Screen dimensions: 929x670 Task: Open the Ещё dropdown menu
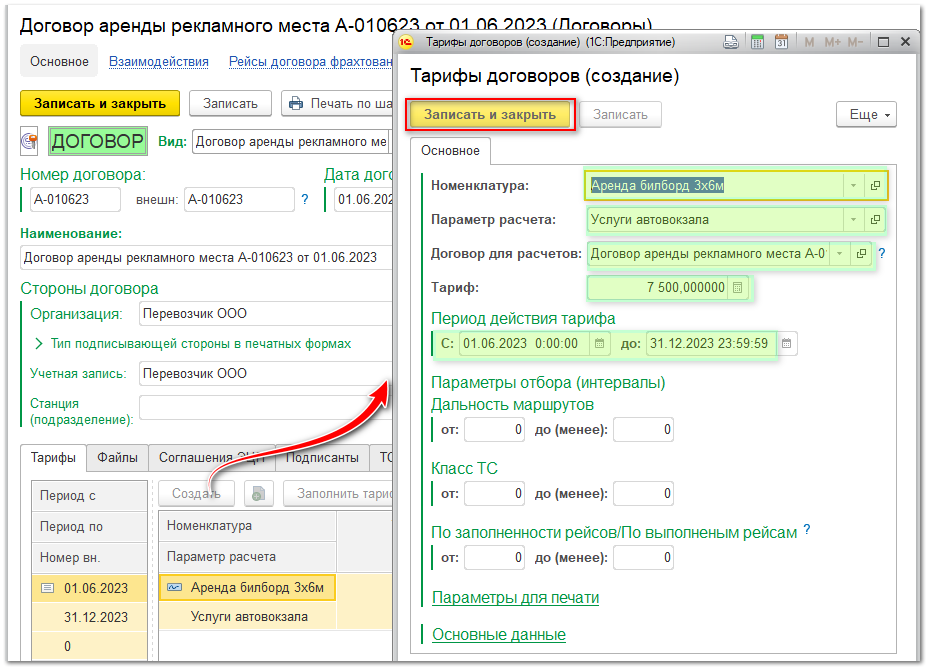coord(864,114)
